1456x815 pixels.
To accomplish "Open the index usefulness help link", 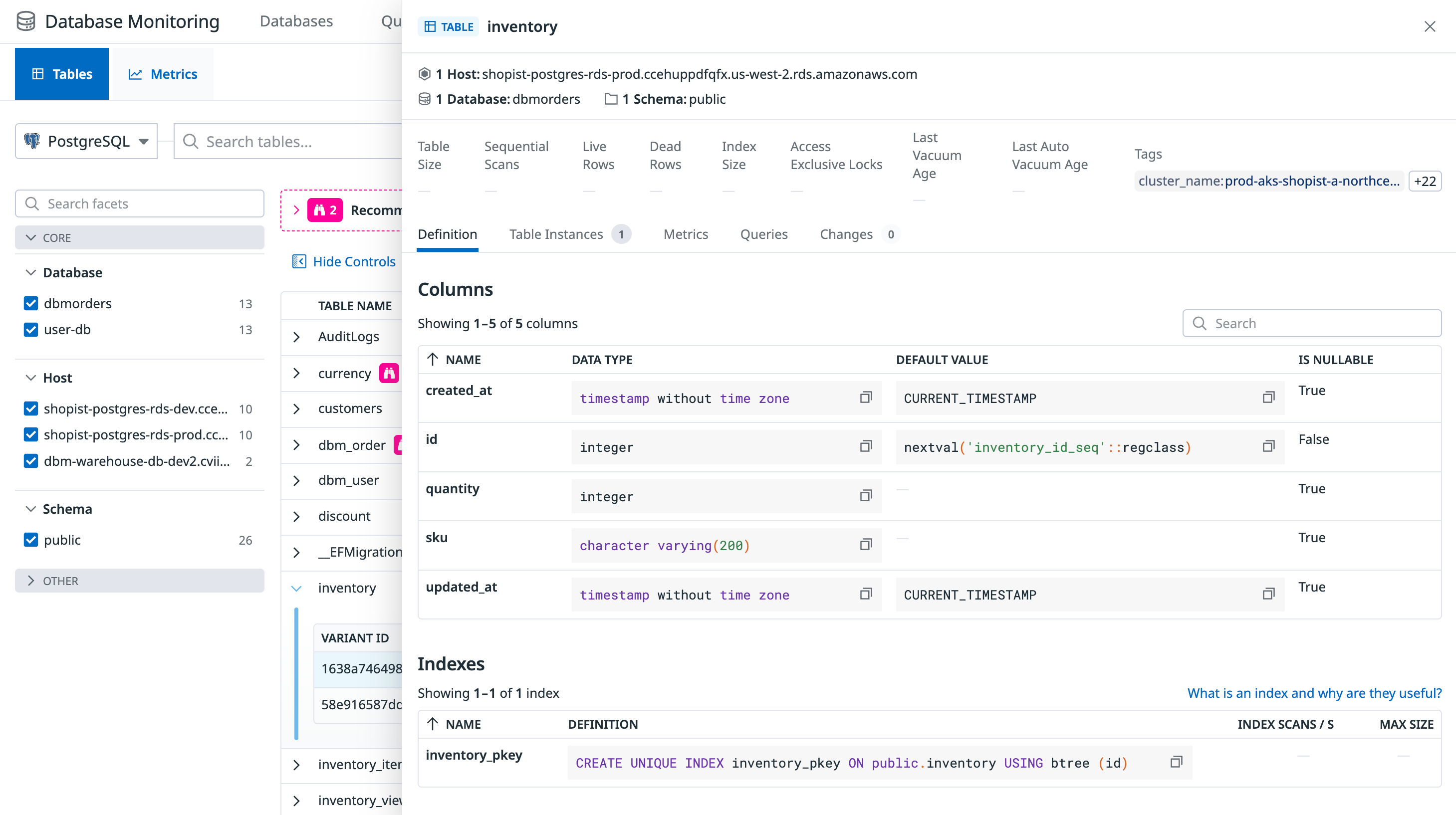I will tap(1314, 693).
